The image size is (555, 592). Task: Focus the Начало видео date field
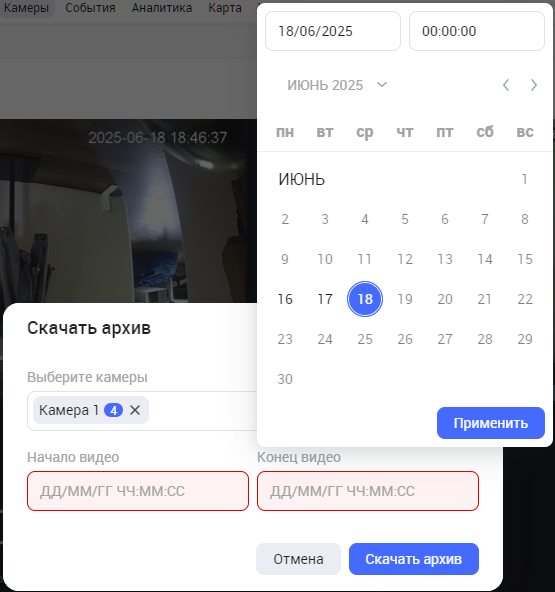click(138, 491)
